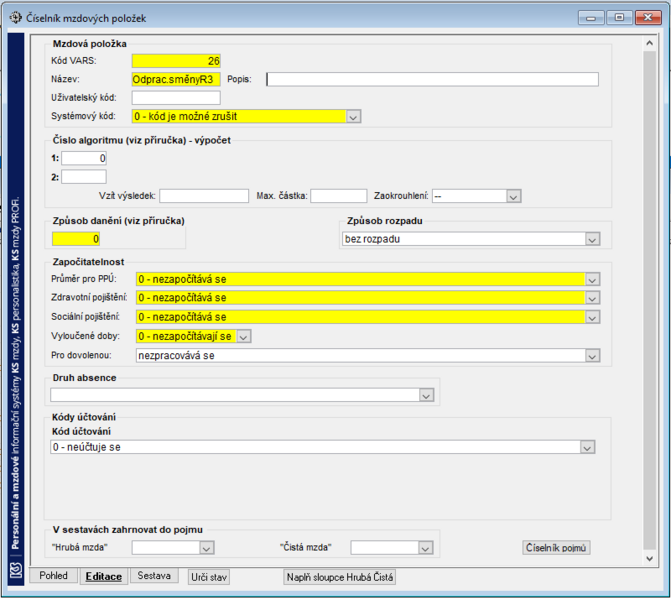
Task: Click the Max. částka input field
Action: click(339, 196)
